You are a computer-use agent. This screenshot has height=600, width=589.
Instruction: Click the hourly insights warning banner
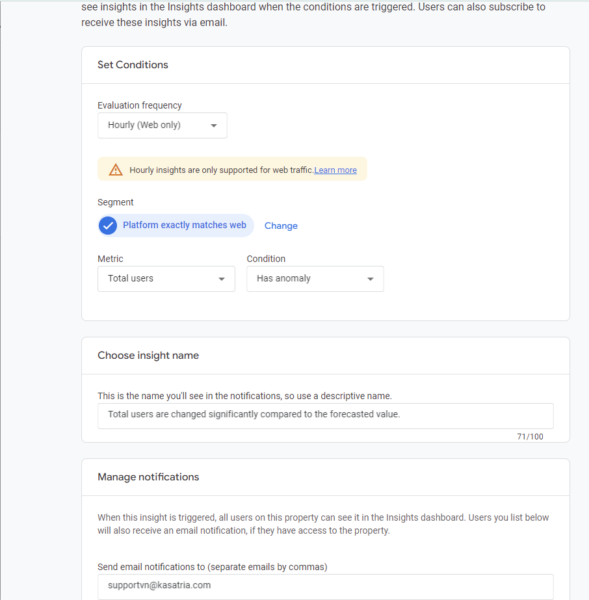coord(232,169)
